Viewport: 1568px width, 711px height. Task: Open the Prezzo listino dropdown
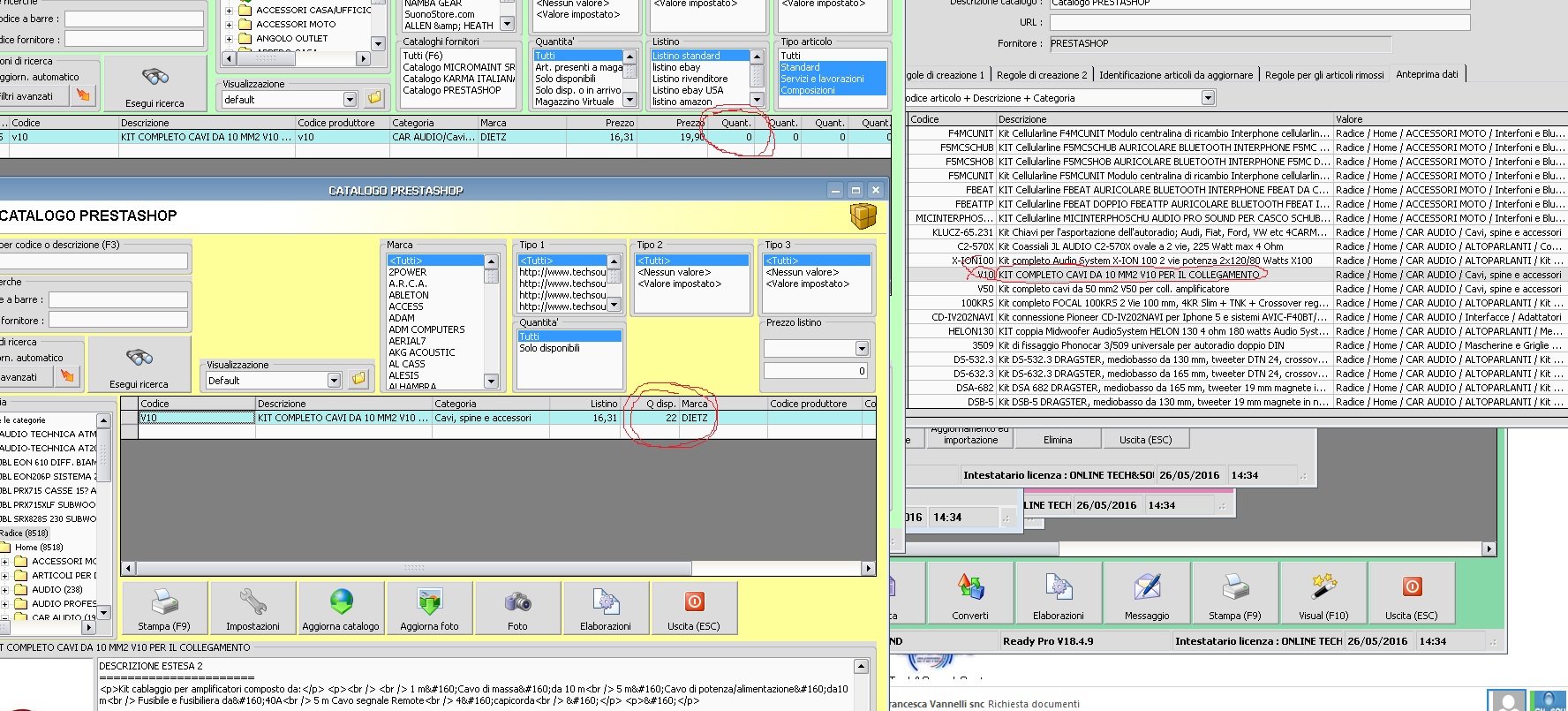(862, 349)
